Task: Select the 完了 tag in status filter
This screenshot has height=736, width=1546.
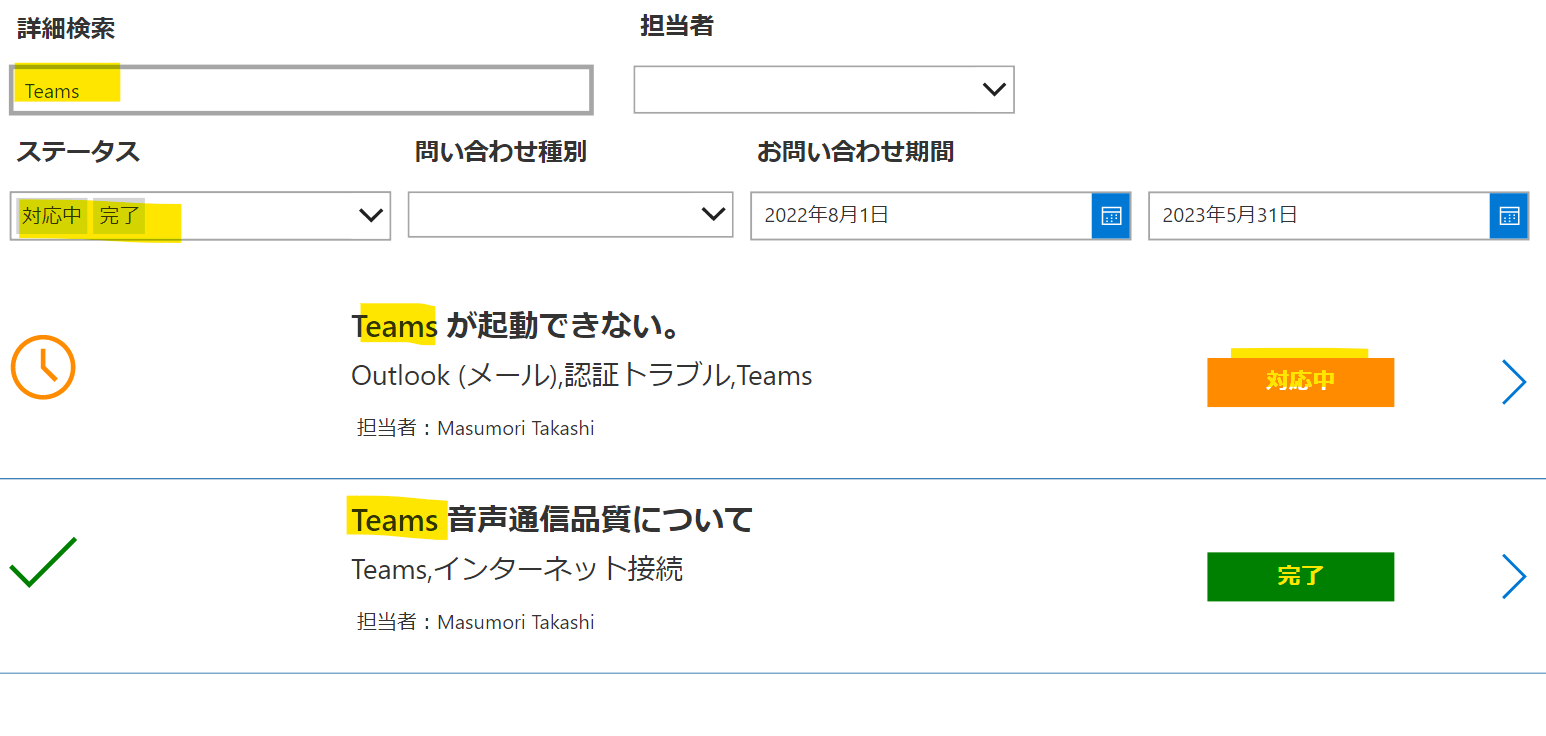Action: pyautogui.click(x=119, y=216)
